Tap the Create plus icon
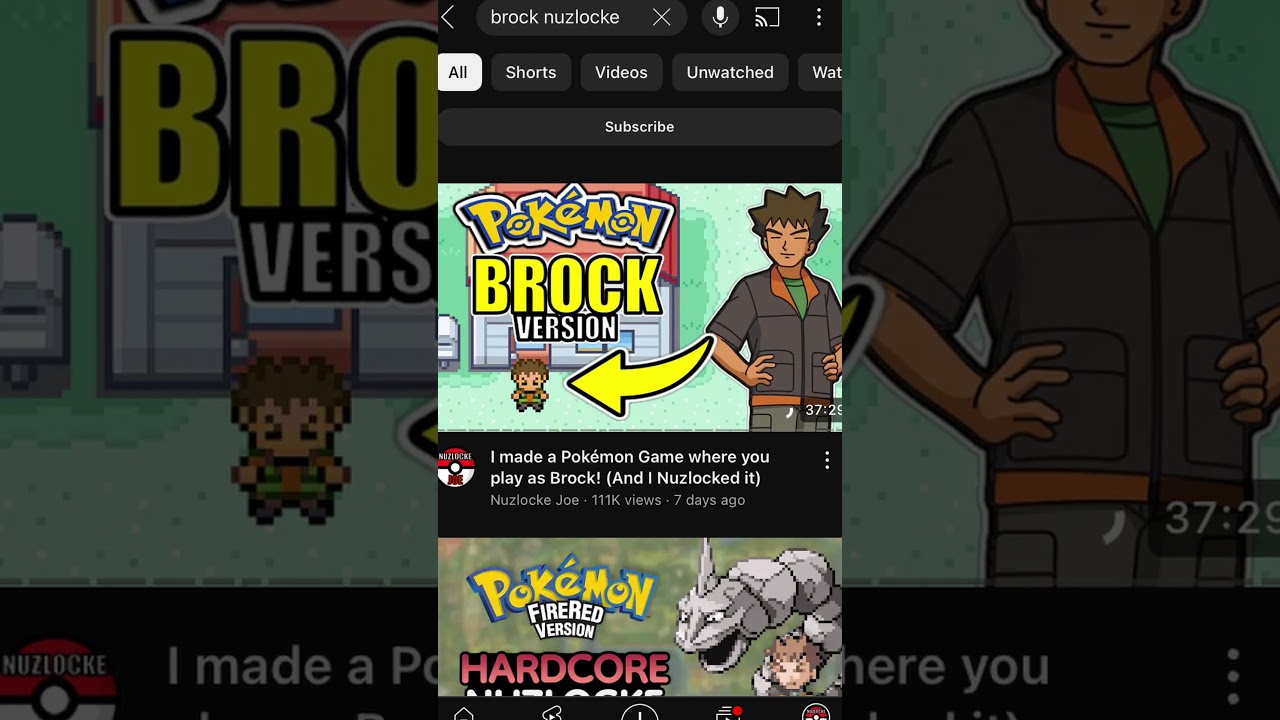The height and width of the screenshot is (720, 1280). 640,712
